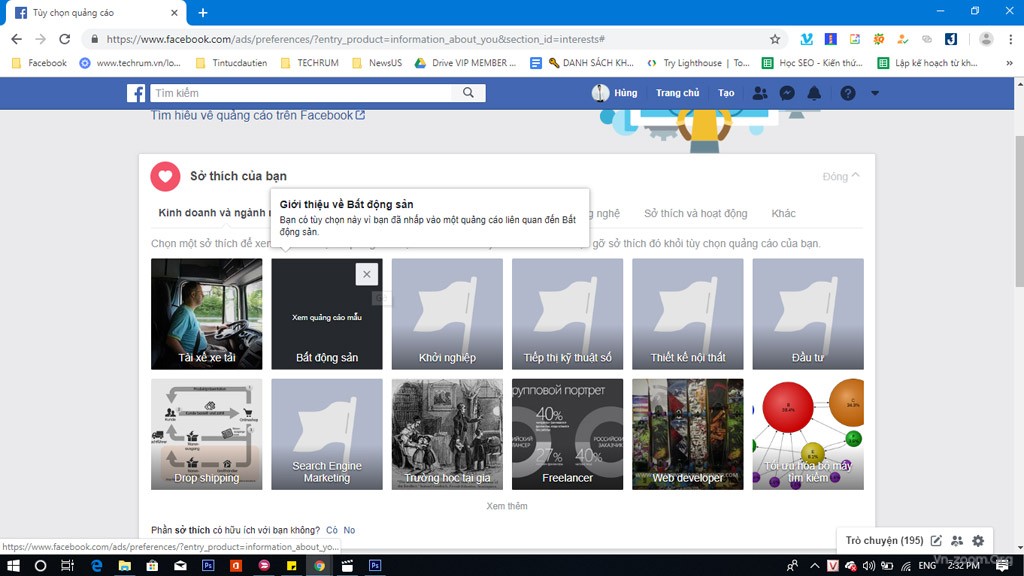1024x576 pixels.
Task: Select the Kinh doanh và ngành tab
Action: [x=214, y=213]
